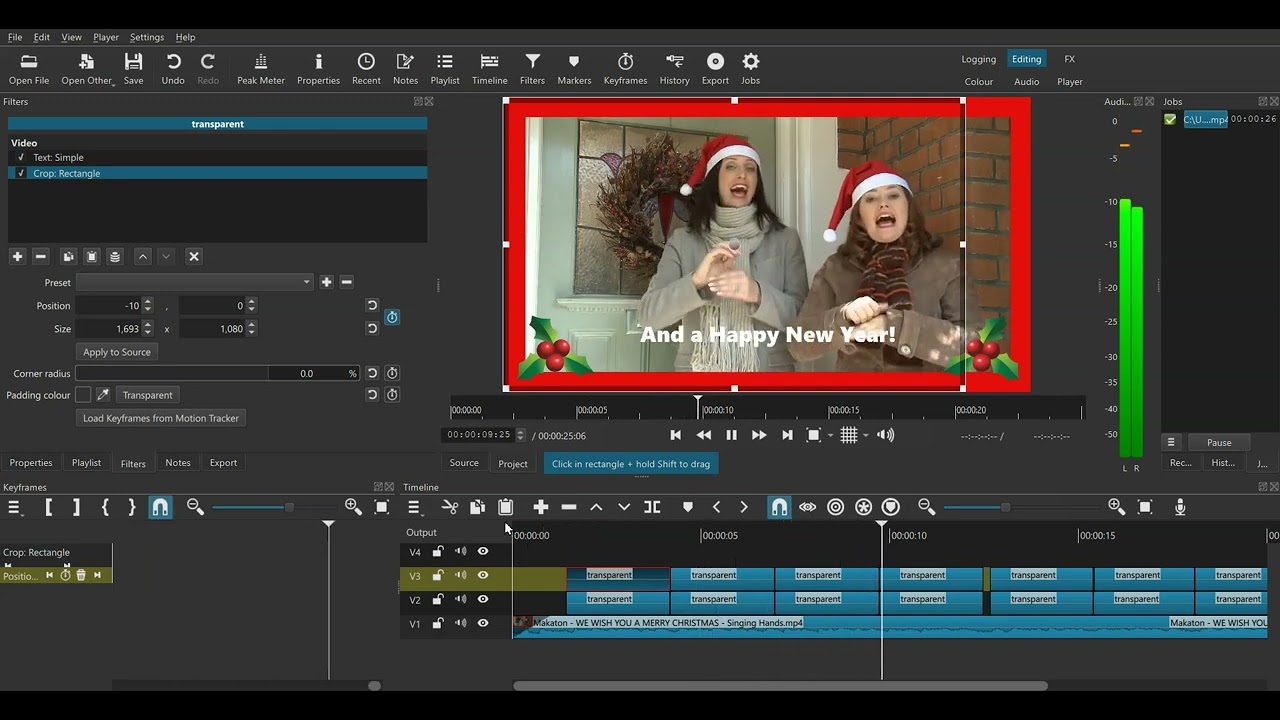Open the Settings menu
Image resolution: width=1280 pixels, height=720 pixels.
(x=146, y=37)
